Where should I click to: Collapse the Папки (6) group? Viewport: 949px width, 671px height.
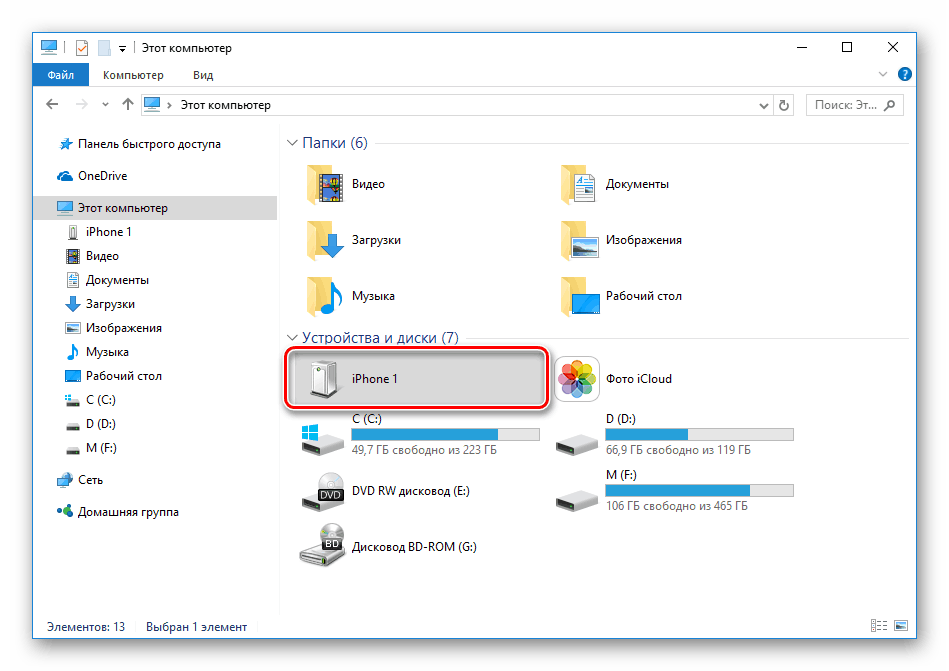tap(292, 143)
